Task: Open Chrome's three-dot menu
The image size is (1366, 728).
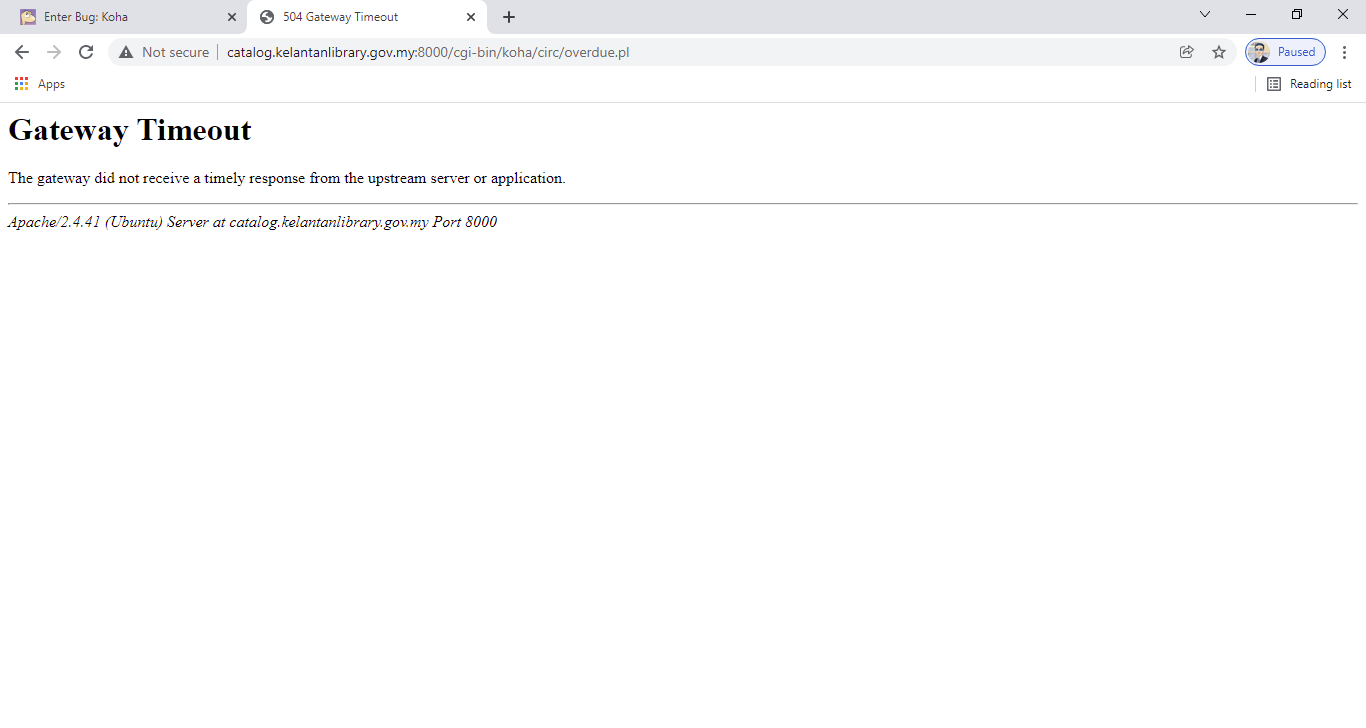Action: (x=1344, y=52)
